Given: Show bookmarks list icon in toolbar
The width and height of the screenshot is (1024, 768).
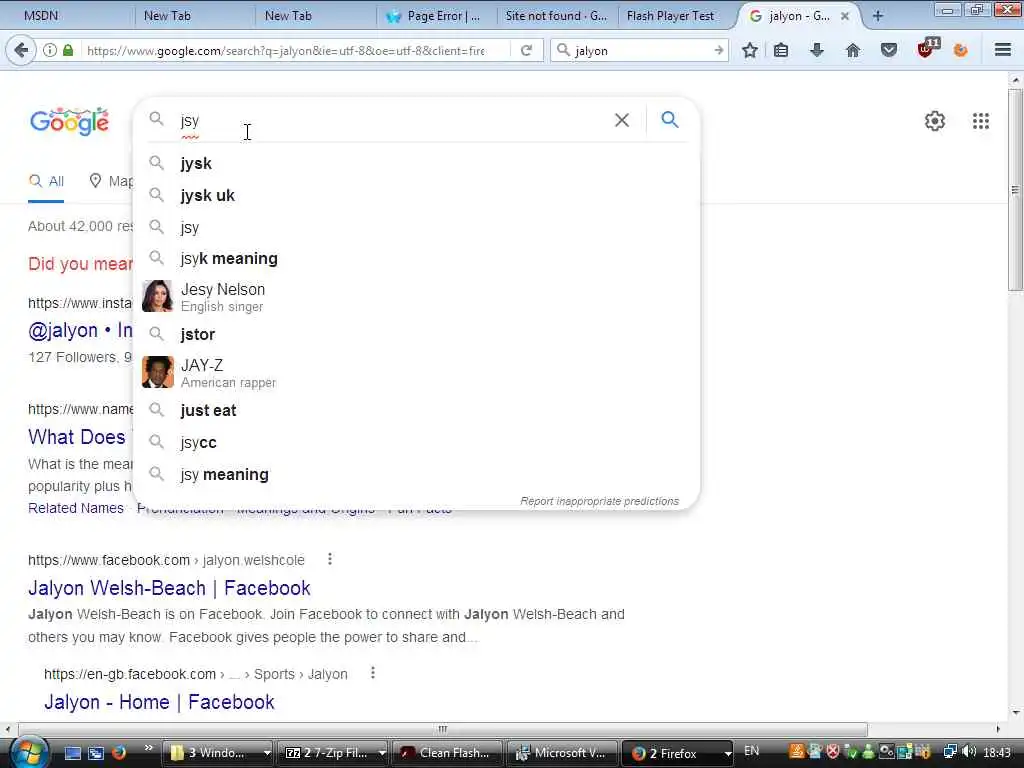Looking at the screenshot, I should tap(781, 50).
